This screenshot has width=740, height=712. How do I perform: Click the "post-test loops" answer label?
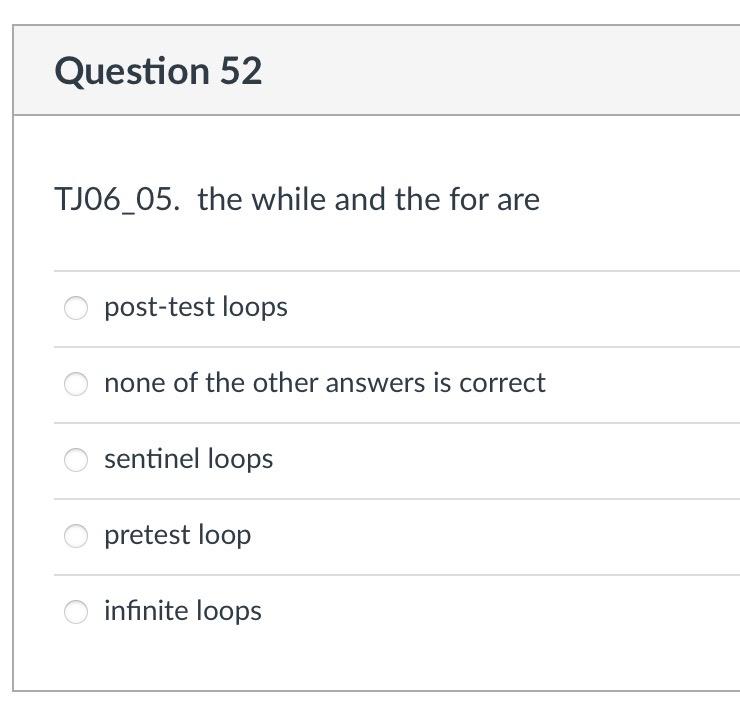[195, 307]
